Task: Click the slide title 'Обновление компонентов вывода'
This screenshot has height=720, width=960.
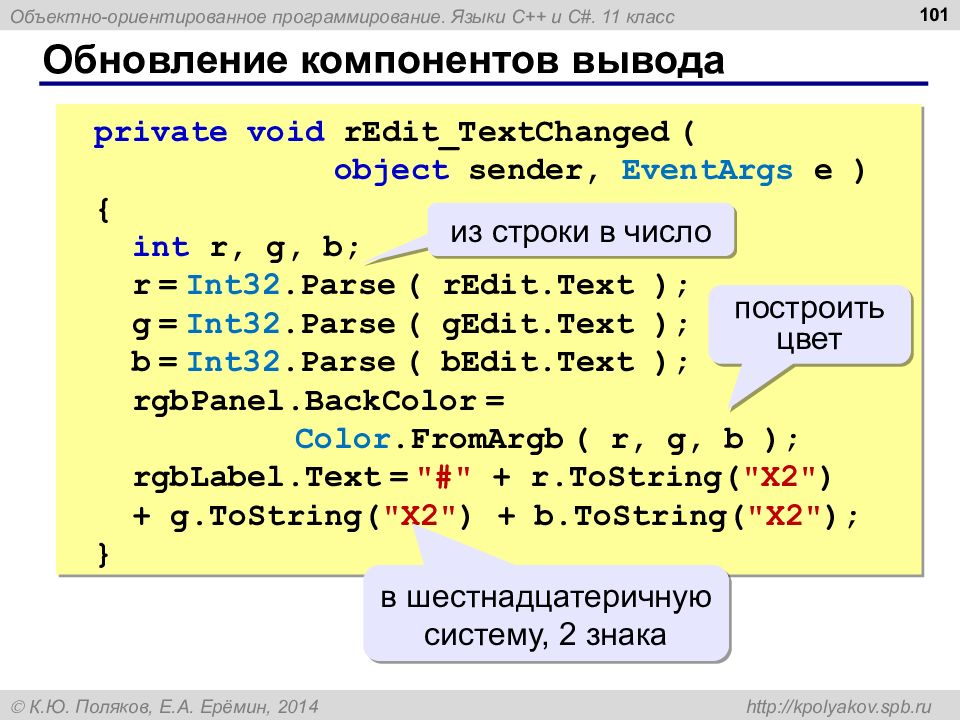Action: (383, 61)
